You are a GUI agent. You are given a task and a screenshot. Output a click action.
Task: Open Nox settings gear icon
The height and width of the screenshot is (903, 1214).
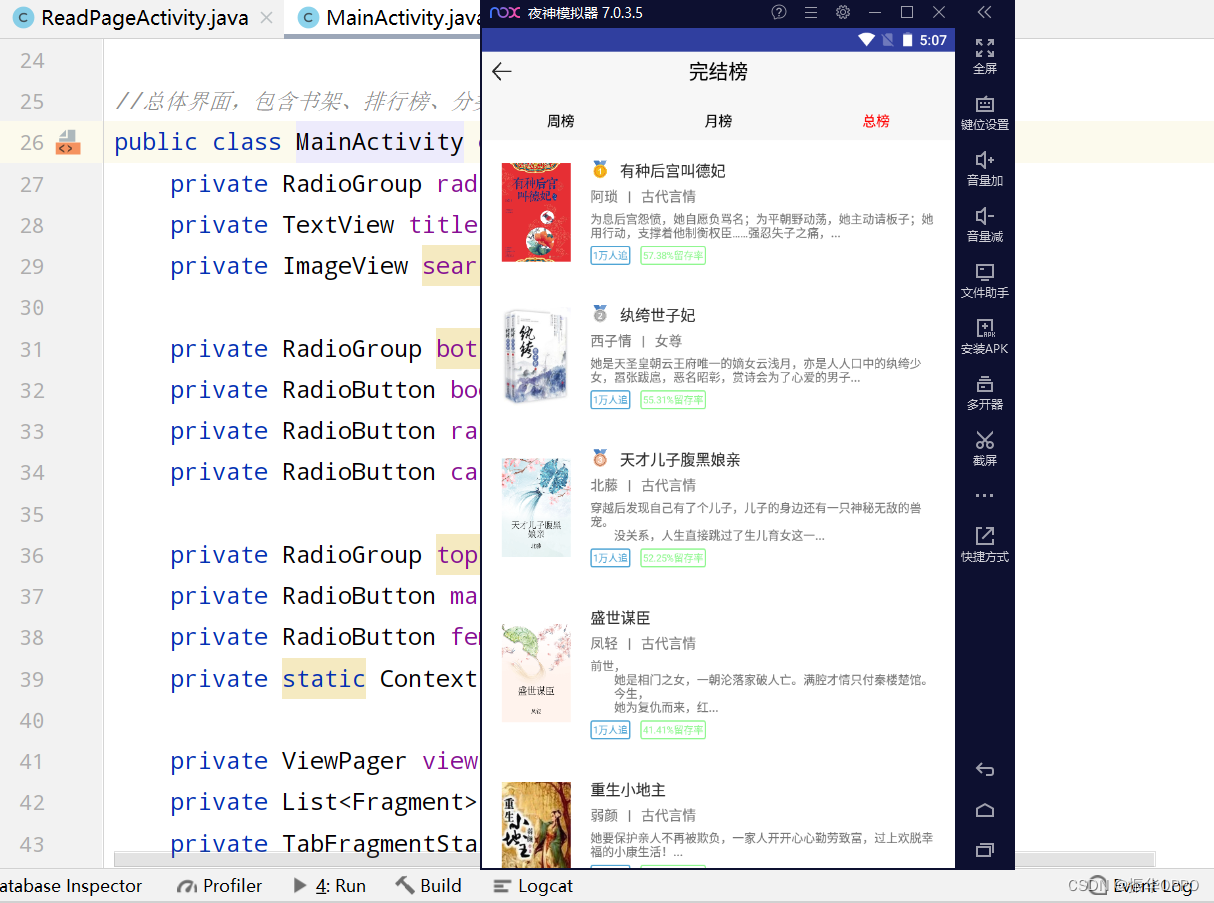tap(843, 12)
